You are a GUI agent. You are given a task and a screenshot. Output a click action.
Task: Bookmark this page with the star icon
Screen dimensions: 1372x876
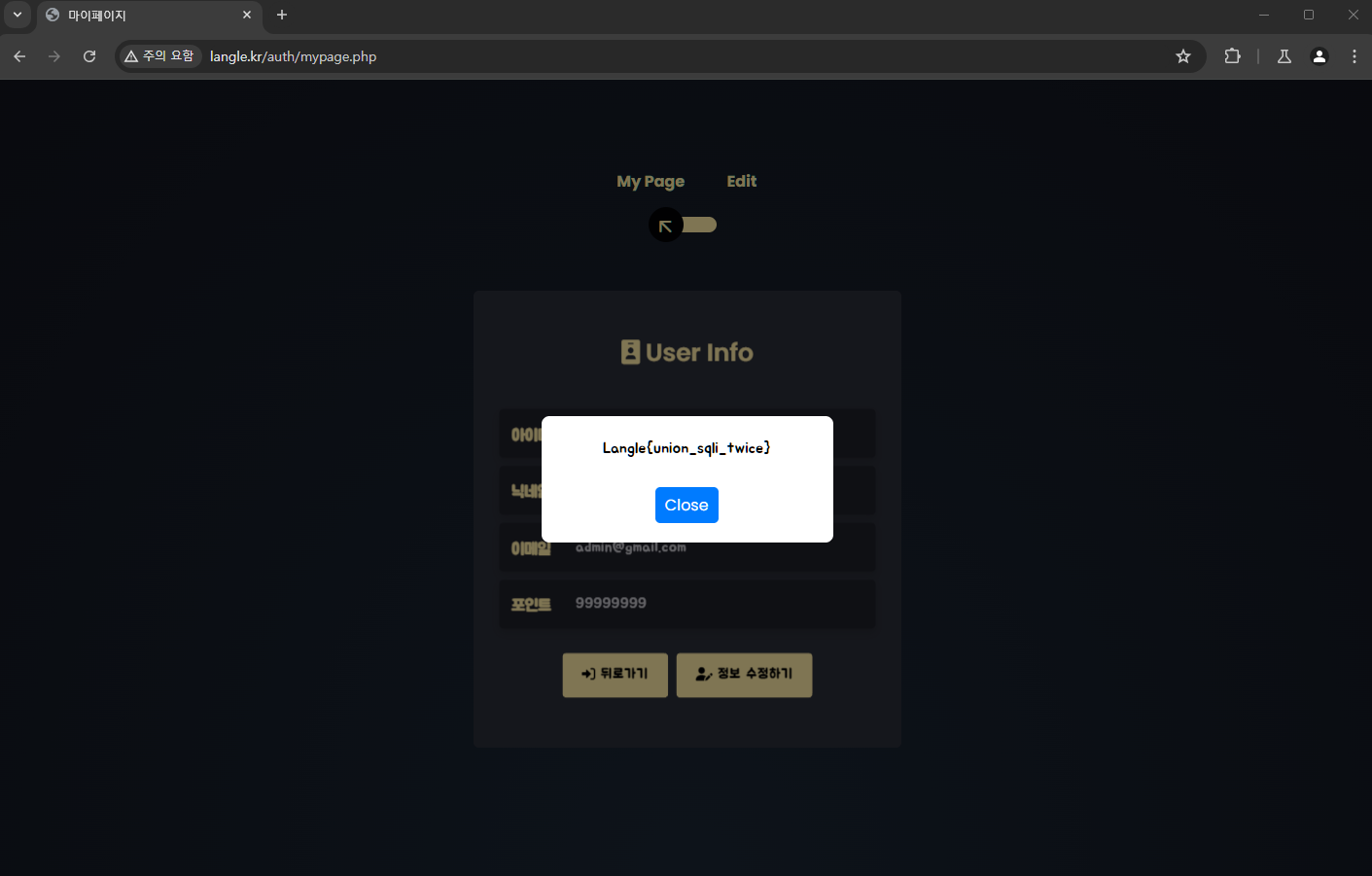tap(1183, 56)
